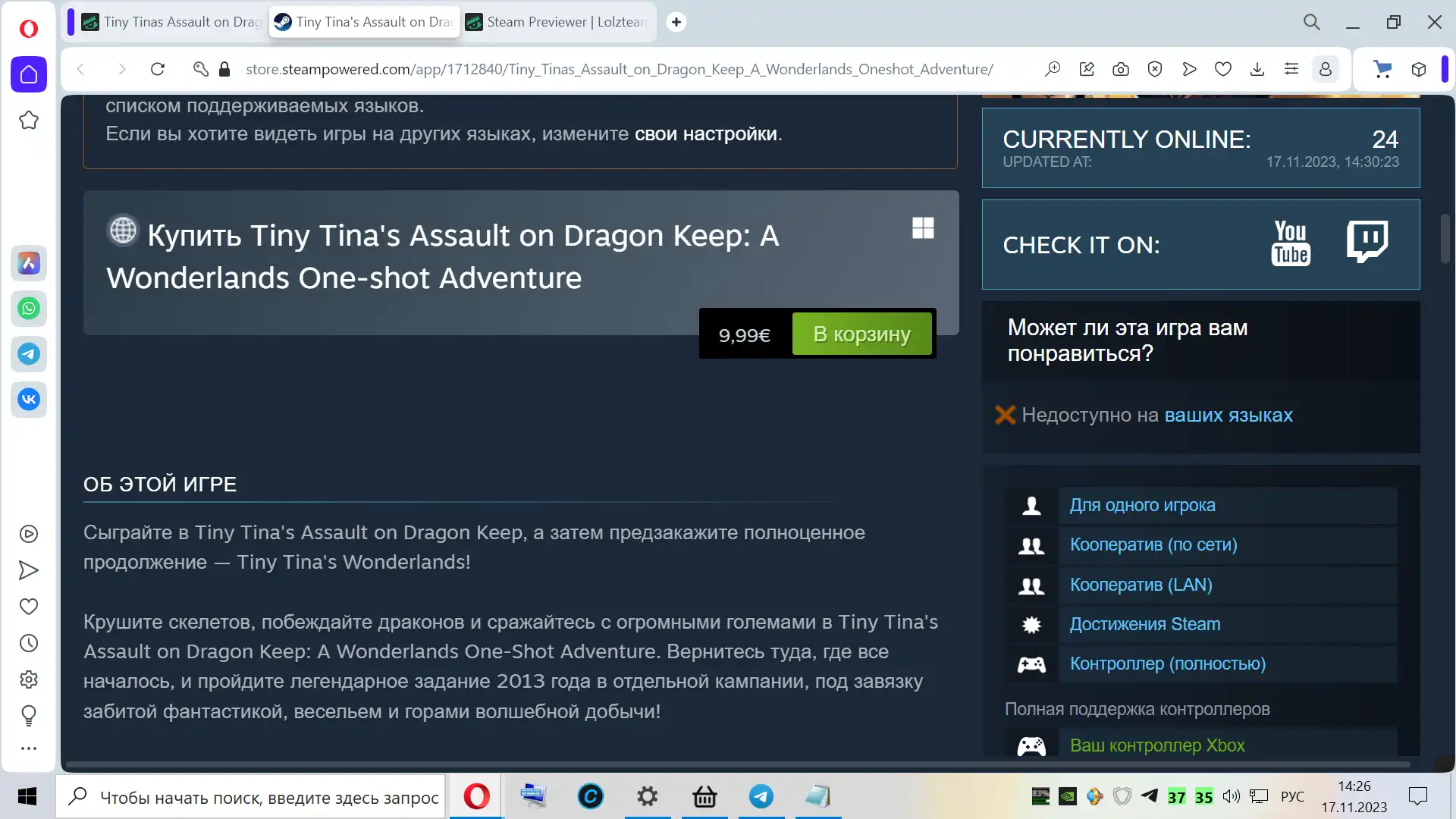Open the shopping cart toolbar icon
The width and height of the screenshot is (1456, 819).
point(1382,70)
